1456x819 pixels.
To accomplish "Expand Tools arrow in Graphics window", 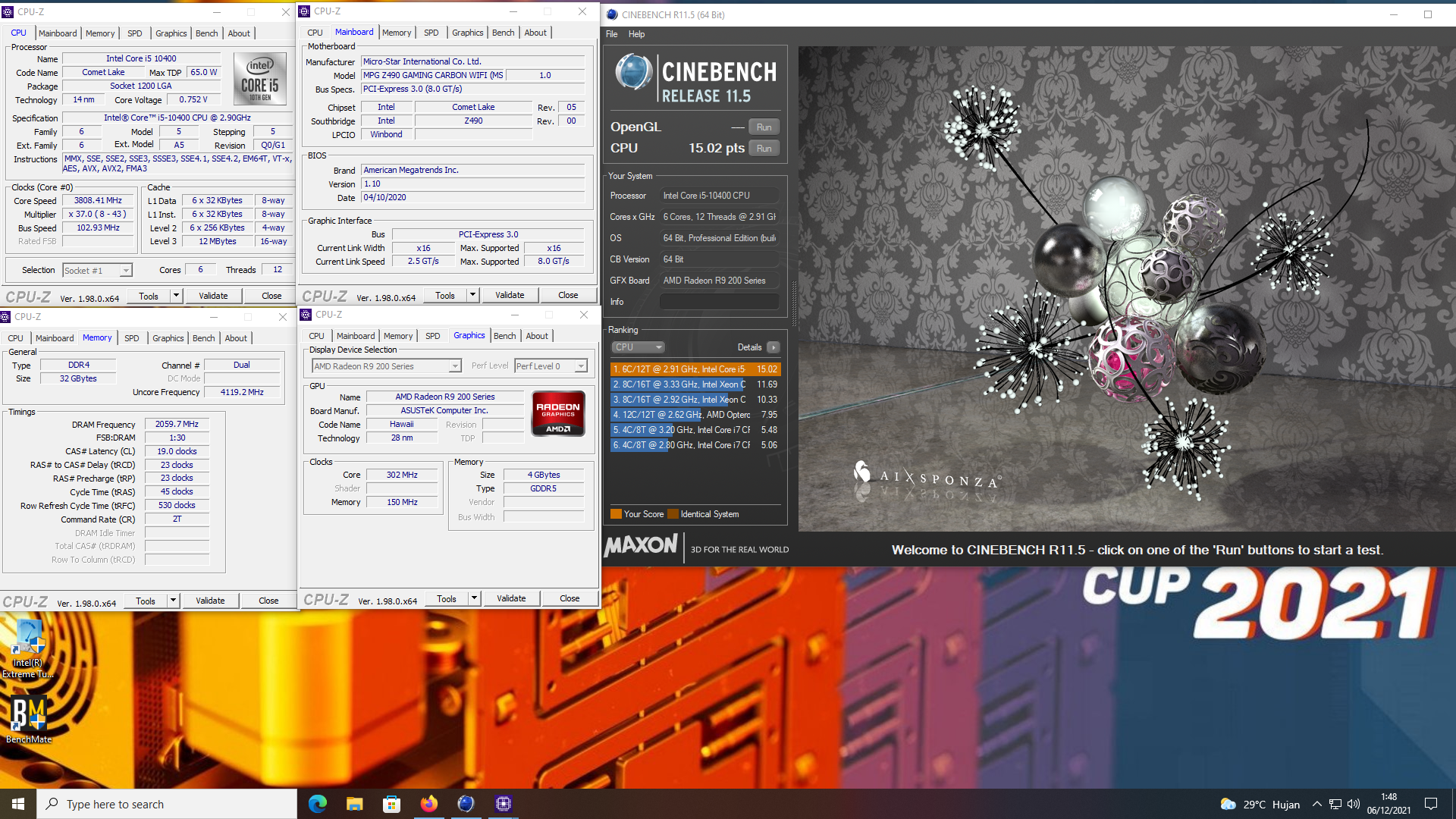I will (x=474, y=598).
